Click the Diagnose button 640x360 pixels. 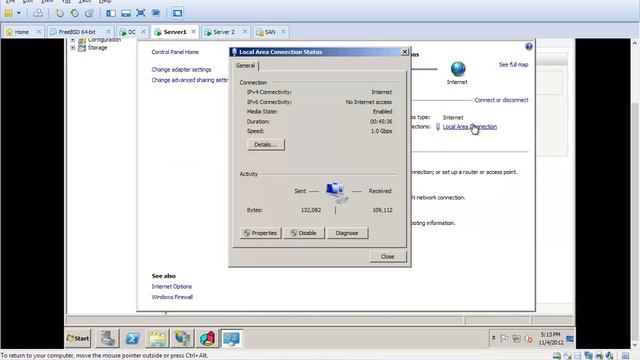point(347,233)
